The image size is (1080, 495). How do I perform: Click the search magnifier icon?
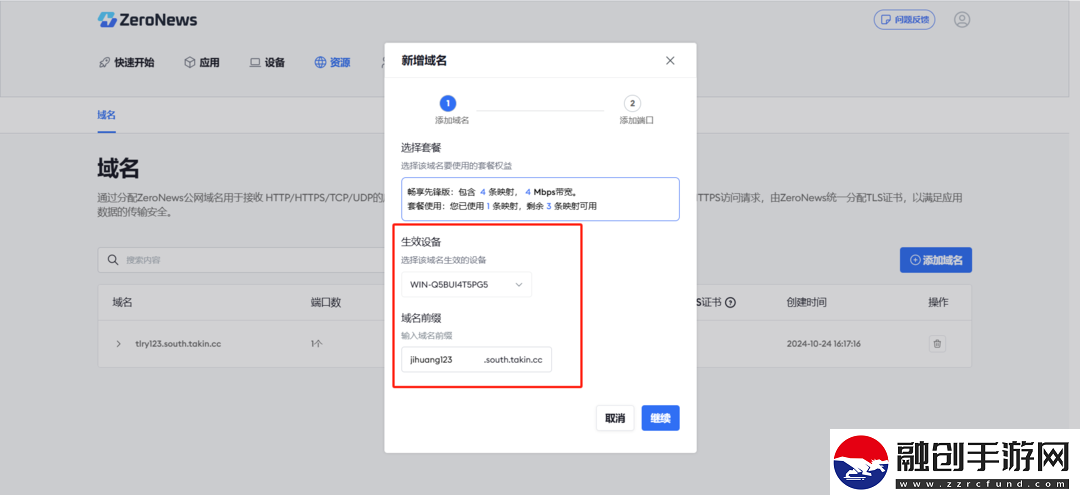point(113,260)
